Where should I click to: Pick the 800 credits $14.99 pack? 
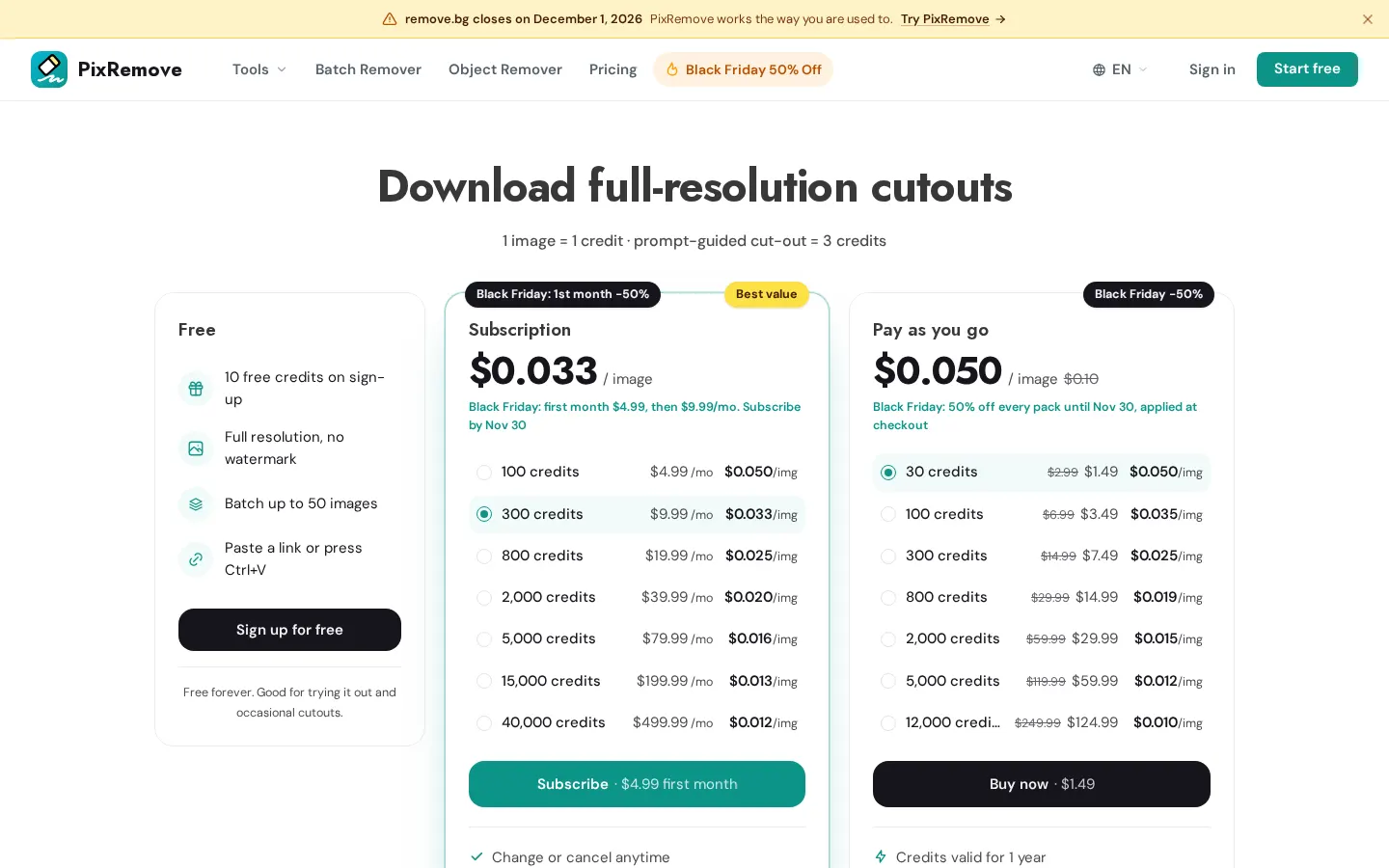point(1042,597)
